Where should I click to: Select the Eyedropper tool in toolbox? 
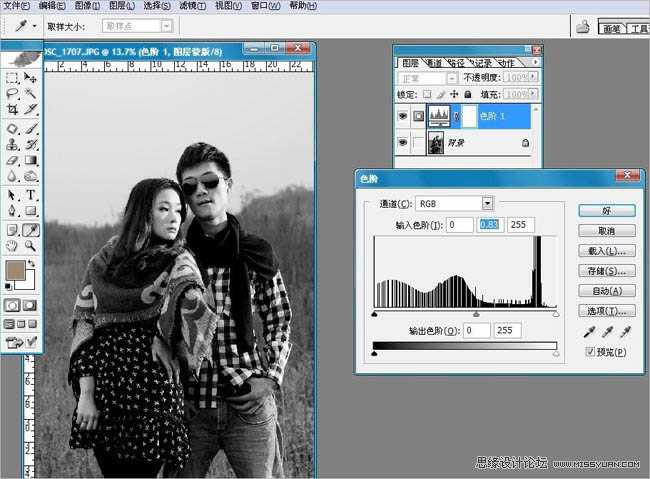pos(30,230)
